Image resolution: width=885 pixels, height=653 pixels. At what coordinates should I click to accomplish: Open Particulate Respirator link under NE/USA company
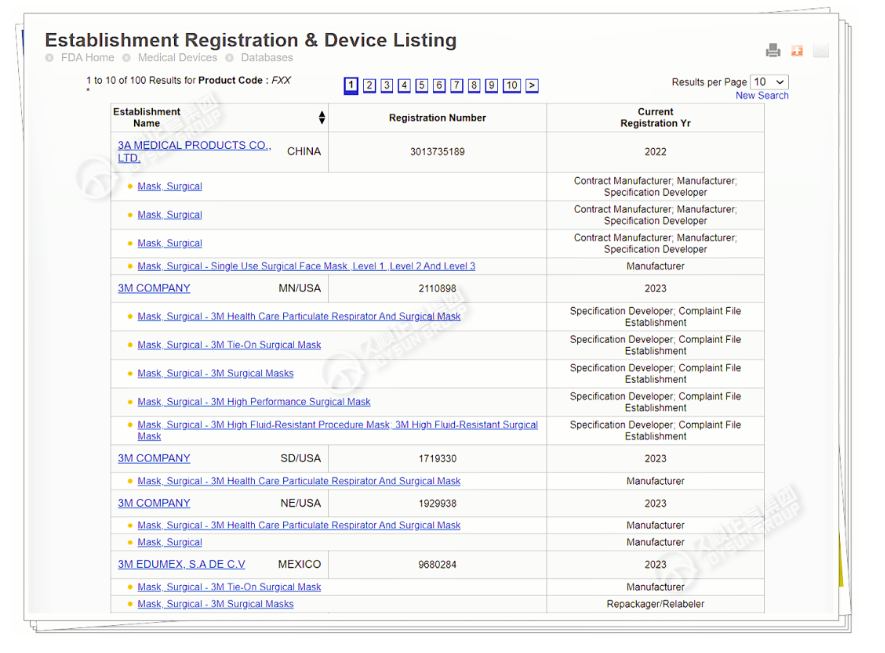[x=299, y=525]
